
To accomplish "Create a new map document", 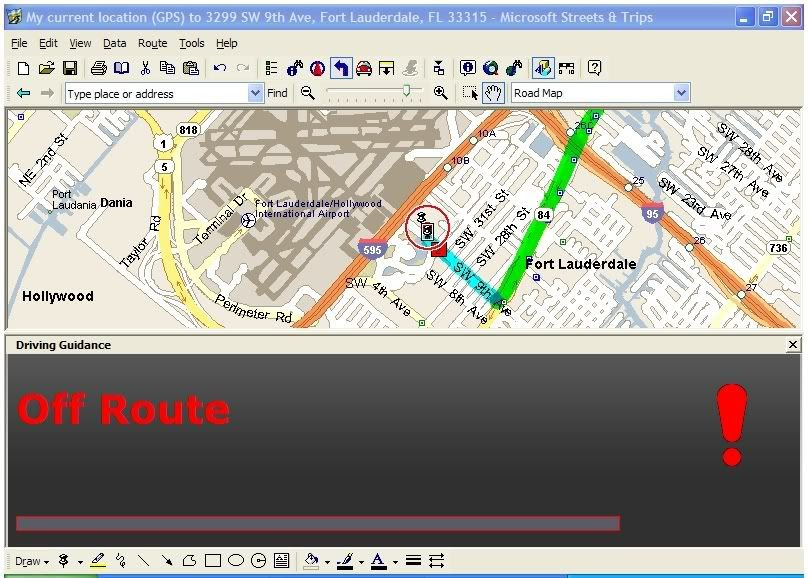I will pos(23,68).
